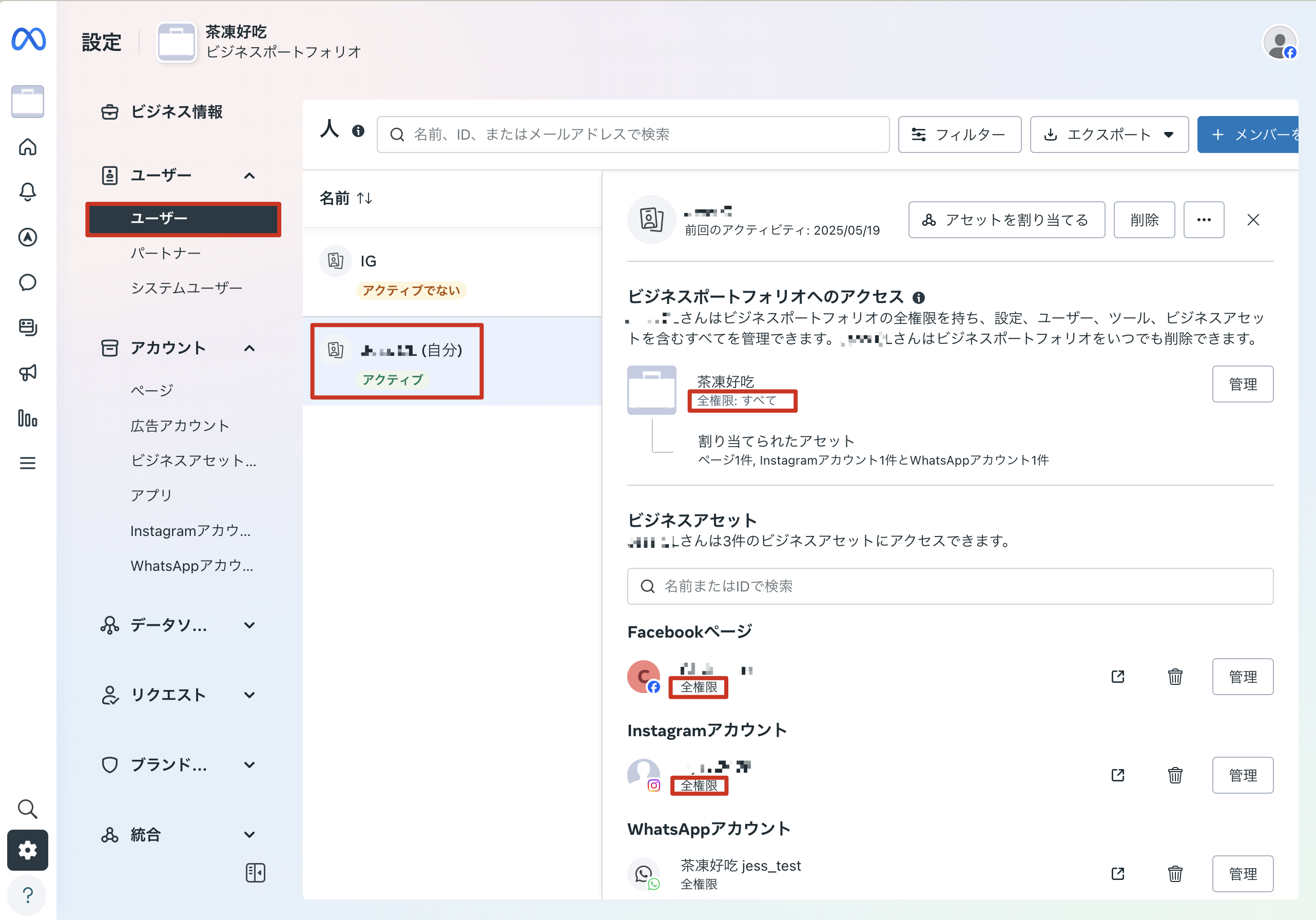Click the search magnifier in left rail

click(x=28, y=809)
